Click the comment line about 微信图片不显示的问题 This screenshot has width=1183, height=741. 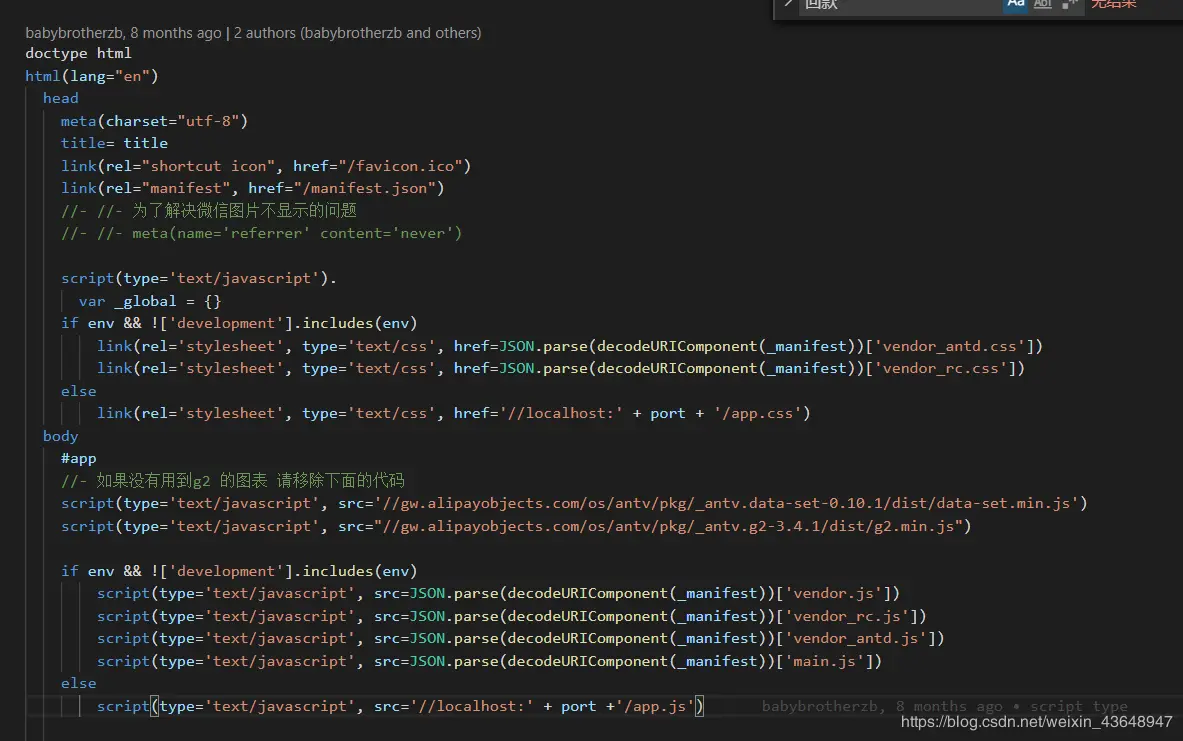(x=209, y=211)
